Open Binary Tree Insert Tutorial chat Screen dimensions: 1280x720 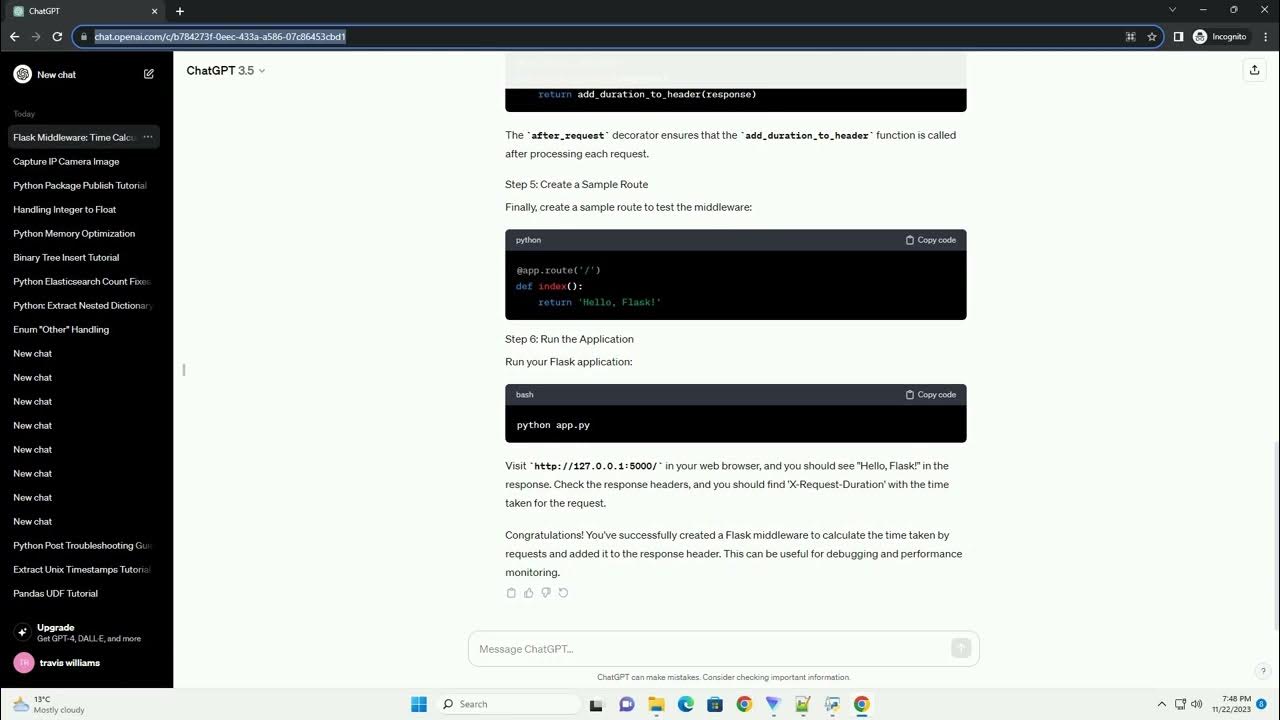point(84,257)
